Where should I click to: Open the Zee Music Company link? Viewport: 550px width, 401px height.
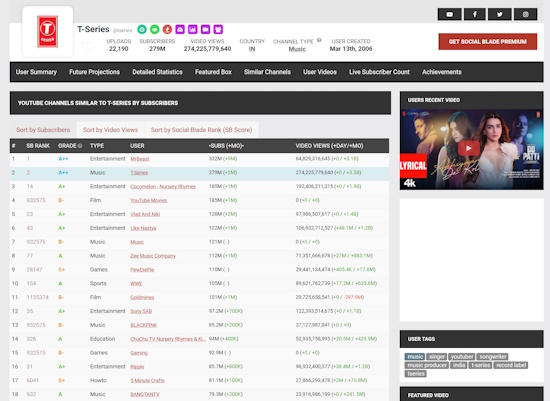click(153, 256)
